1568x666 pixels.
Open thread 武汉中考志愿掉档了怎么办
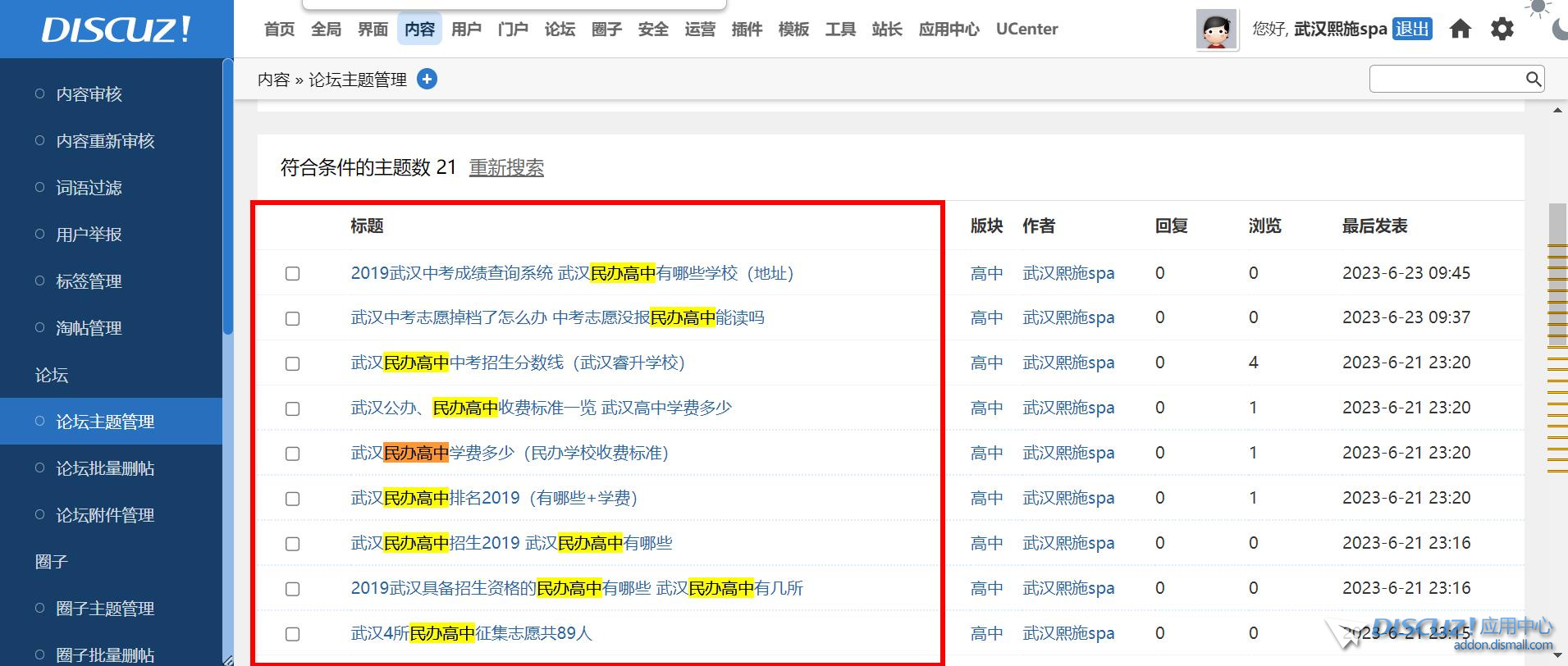557,317
